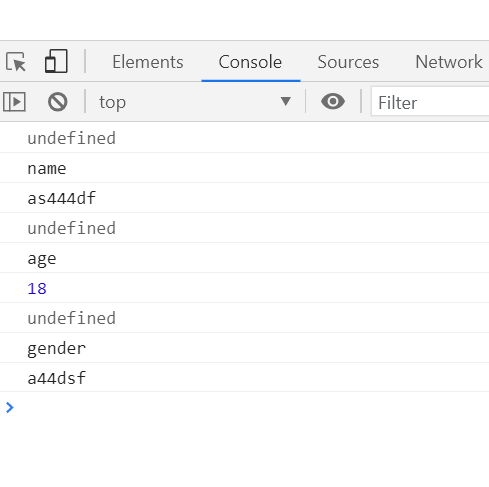Switch to the Elements tab
Viewport: 489px width, 487px height.
click(x=148, y=62)
